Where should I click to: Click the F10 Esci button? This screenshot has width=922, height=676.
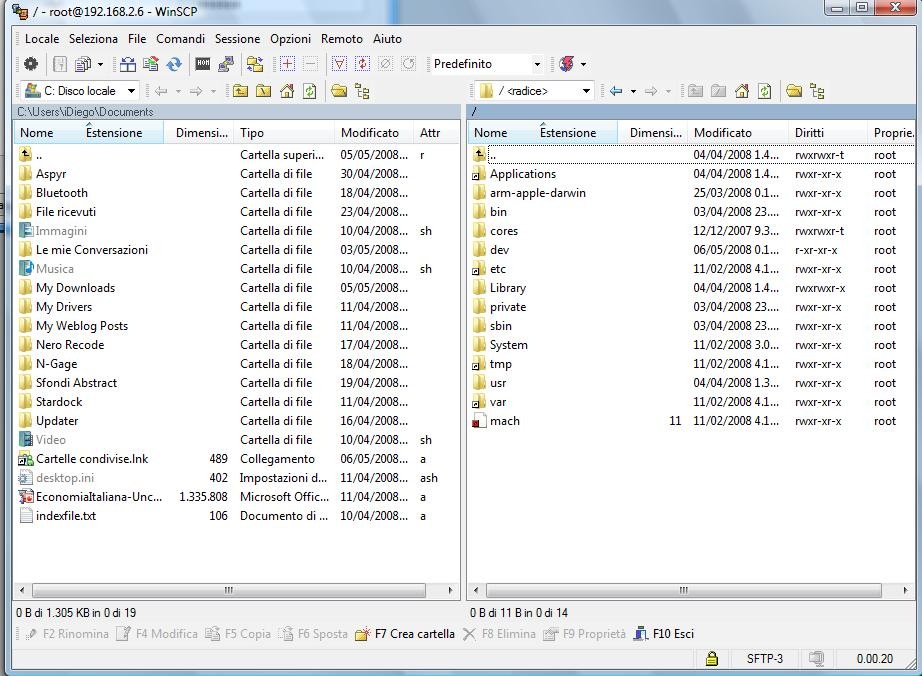click(664, 634)
